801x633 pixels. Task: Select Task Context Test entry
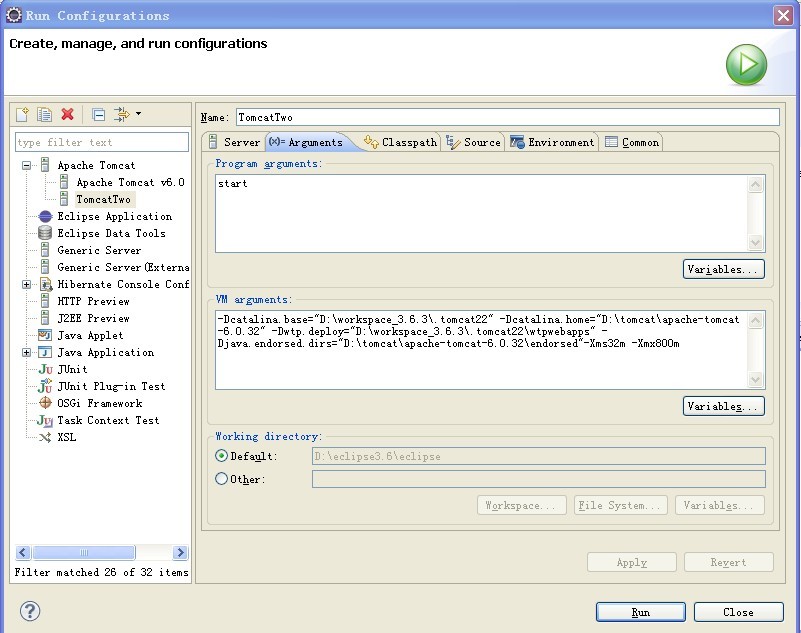(108, 420)
